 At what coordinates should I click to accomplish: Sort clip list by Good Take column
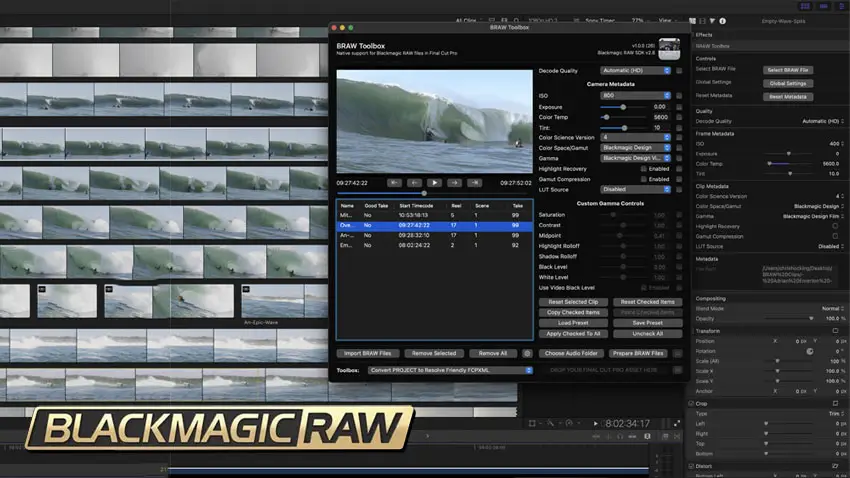(x=376, y=206)
